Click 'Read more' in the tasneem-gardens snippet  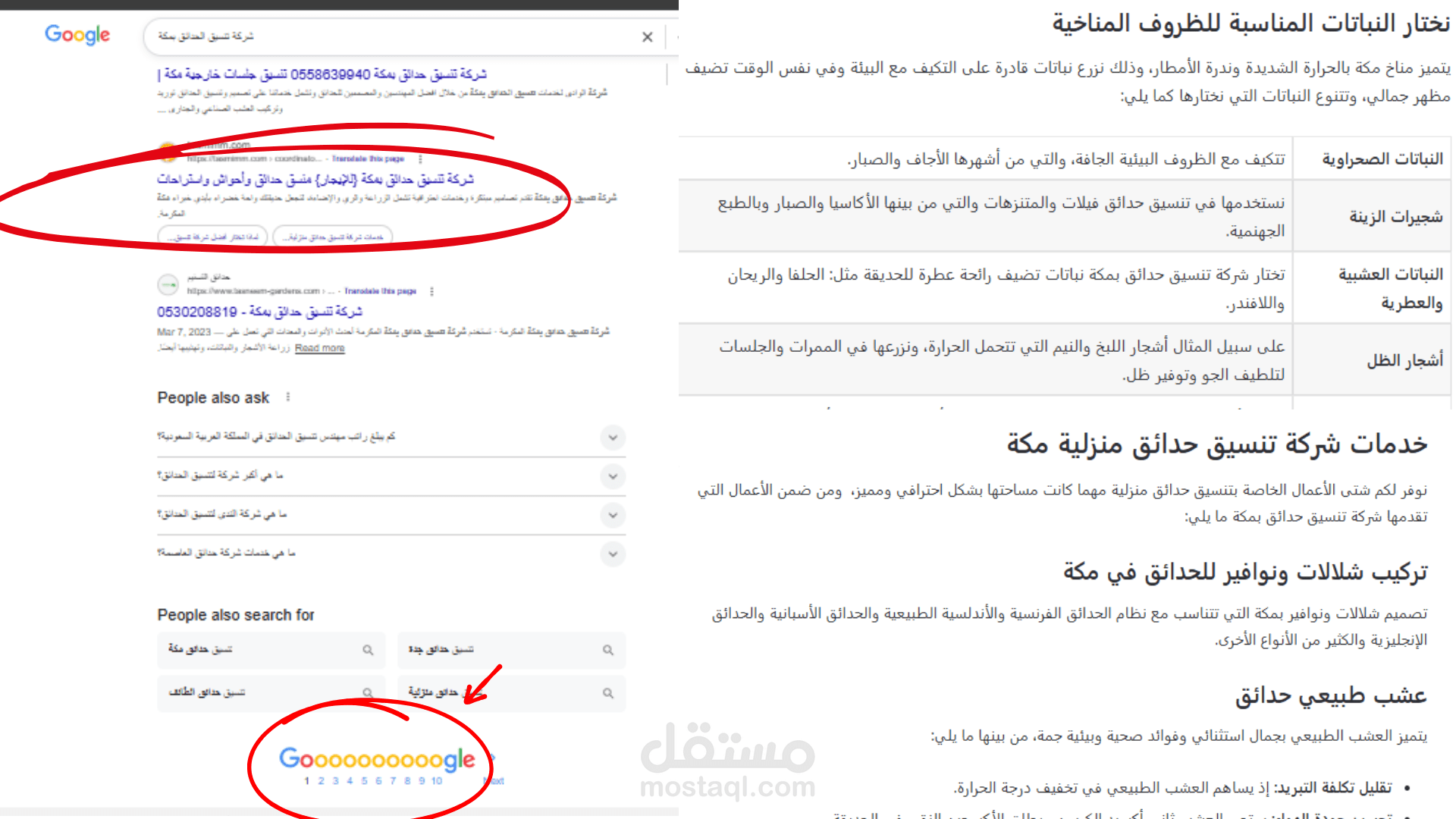click(x=319, y=348)
